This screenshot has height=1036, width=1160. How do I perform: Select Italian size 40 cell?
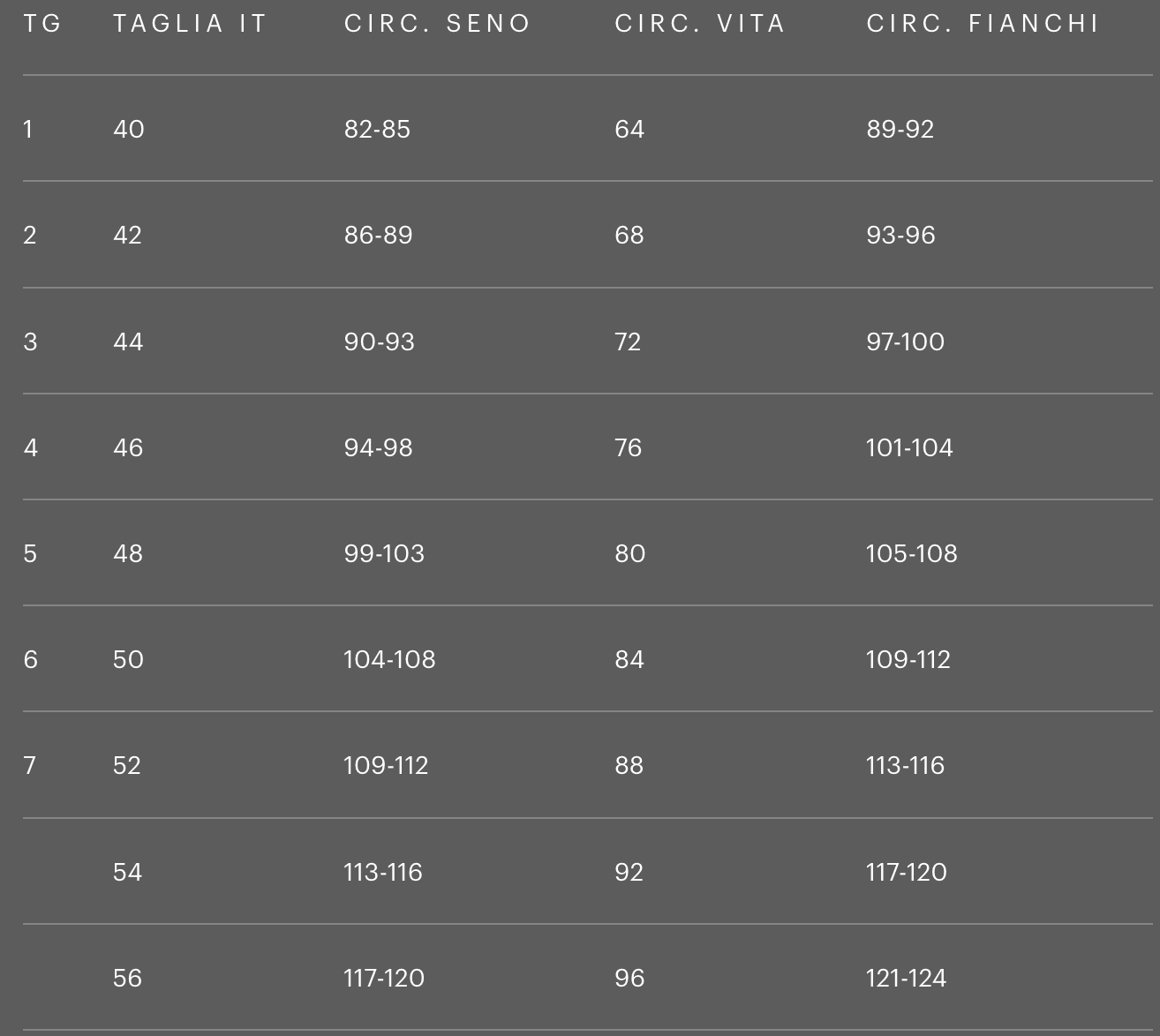tap(129, 130)
